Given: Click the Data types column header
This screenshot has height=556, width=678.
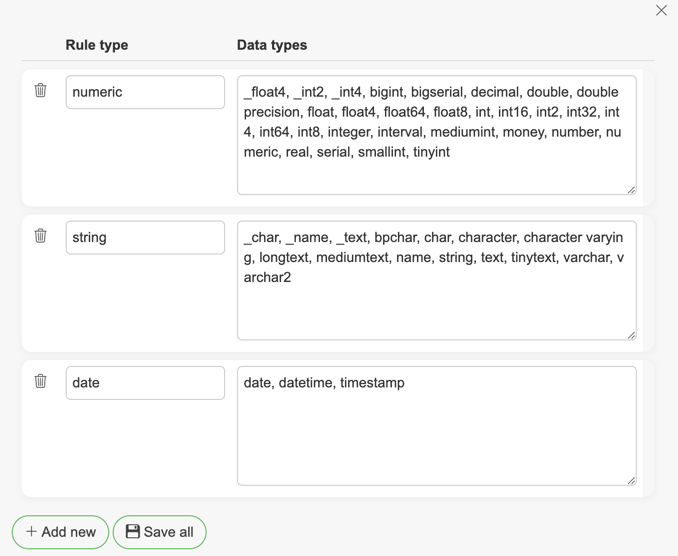Looking at the screenshot, I should (x=272, y=45).
